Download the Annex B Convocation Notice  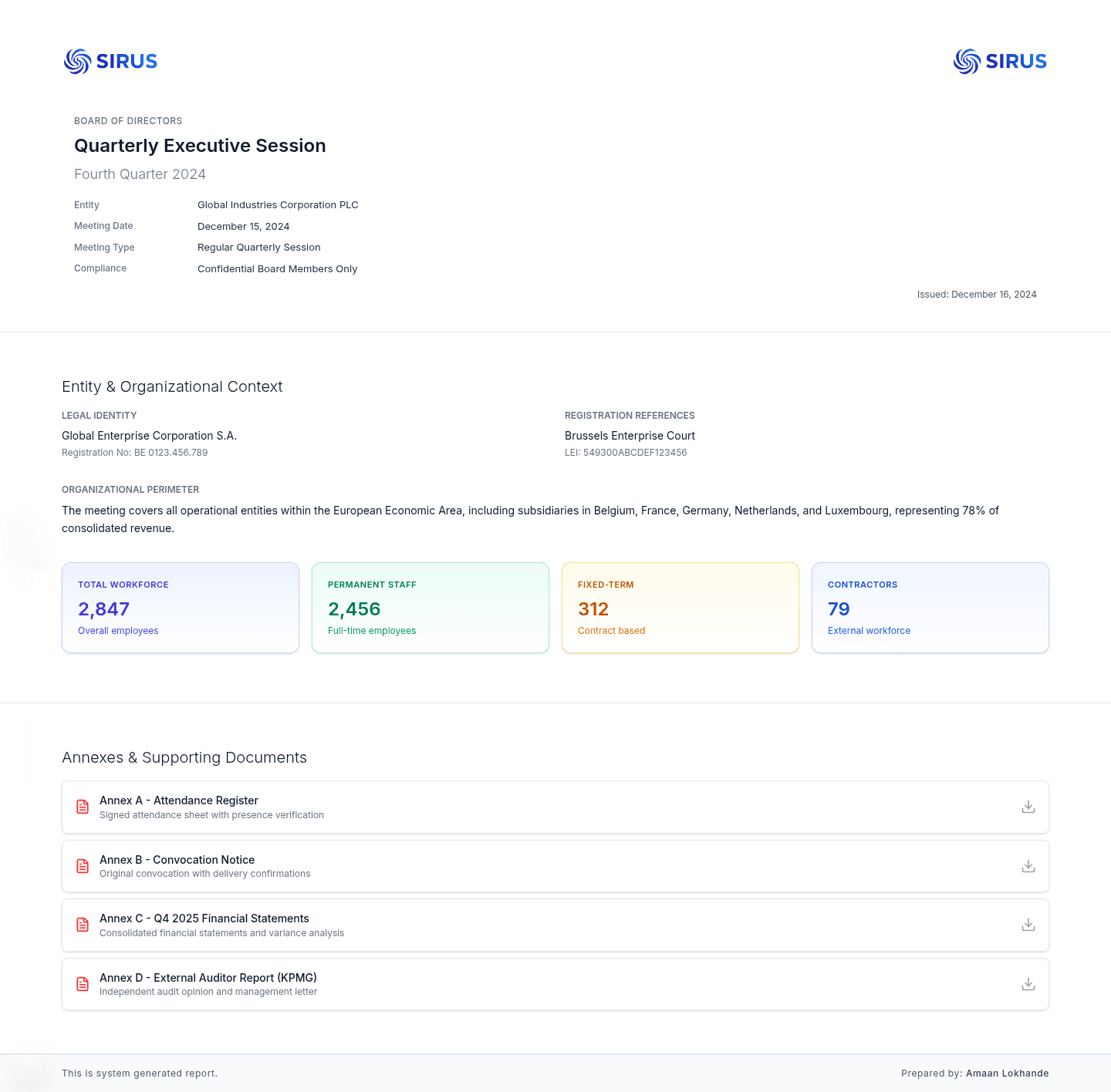click(x=1028, y=866)
